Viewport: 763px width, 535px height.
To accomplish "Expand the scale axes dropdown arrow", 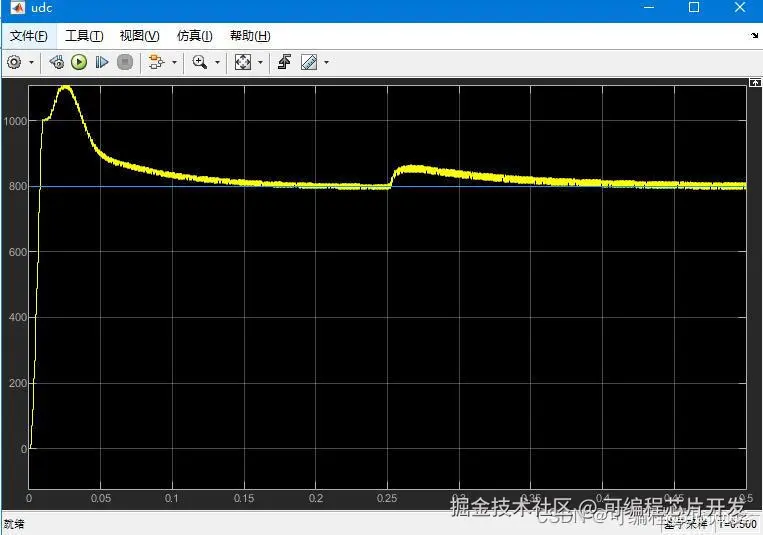I will coord(260,62).
